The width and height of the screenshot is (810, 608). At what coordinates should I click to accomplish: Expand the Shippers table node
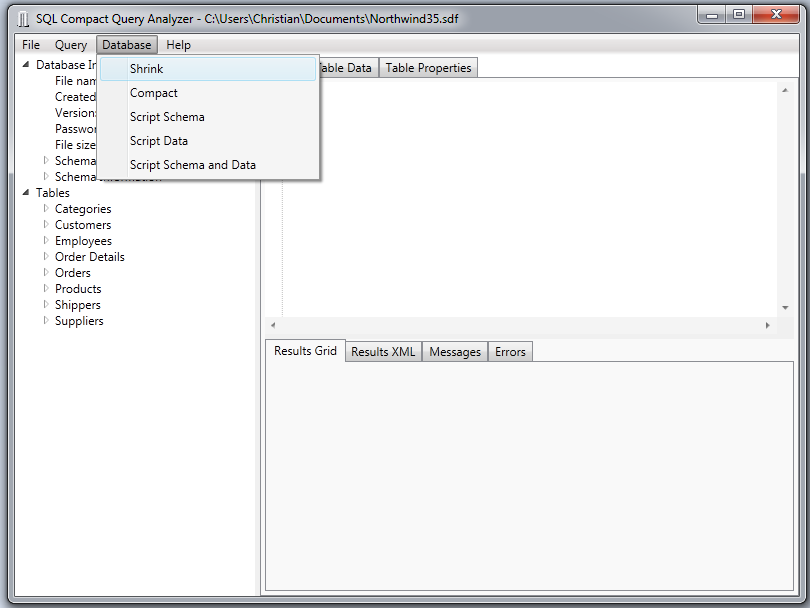pyautogui.click(x=46, y=304)
